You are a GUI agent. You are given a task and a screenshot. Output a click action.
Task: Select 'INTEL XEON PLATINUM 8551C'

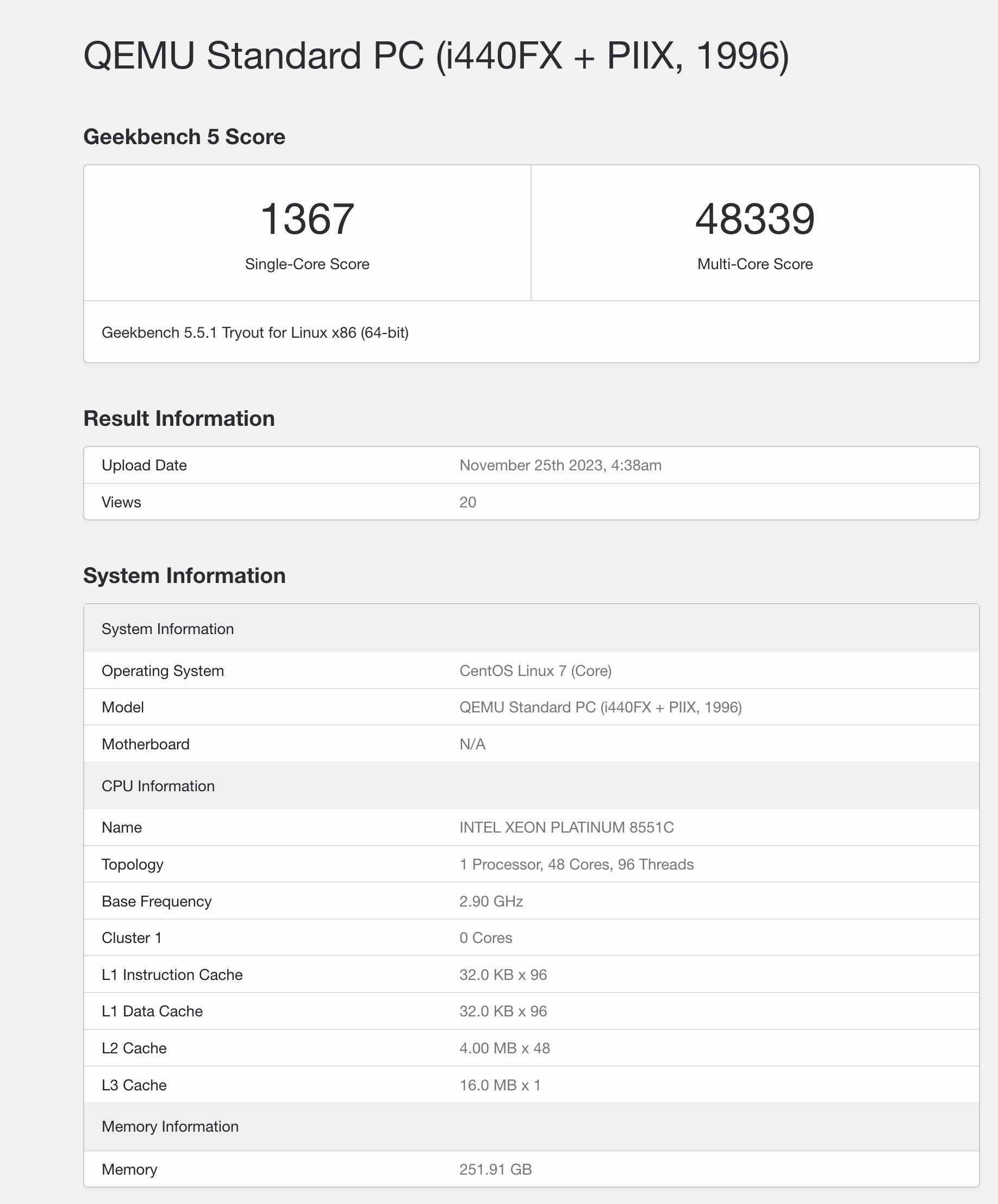[x=566, y=827]
